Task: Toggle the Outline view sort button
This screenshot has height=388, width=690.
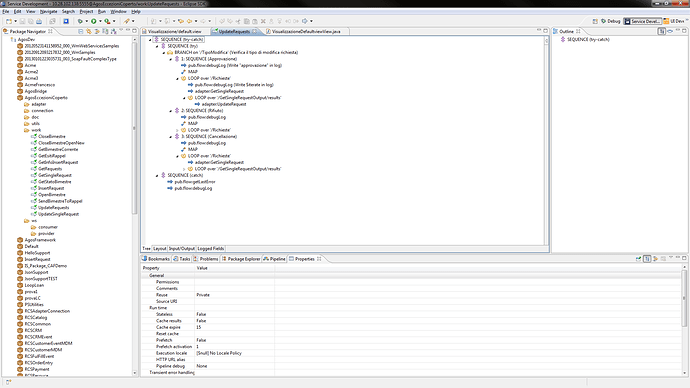Action: 661,31
